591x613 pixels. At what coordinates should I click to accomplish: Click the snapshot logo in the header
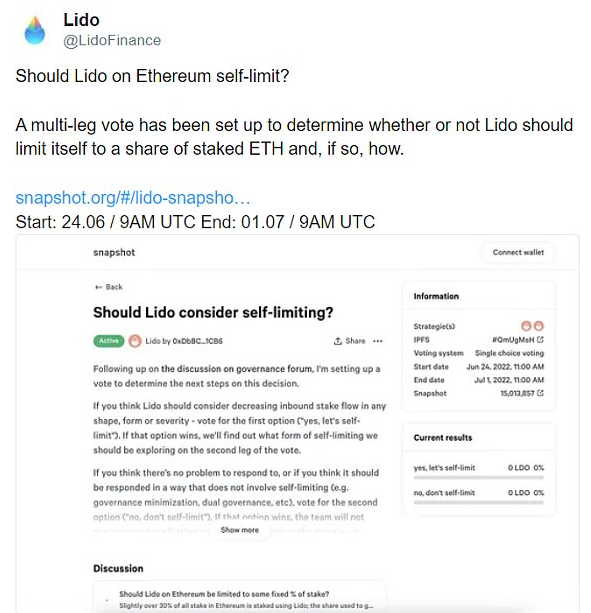(114, 253)
